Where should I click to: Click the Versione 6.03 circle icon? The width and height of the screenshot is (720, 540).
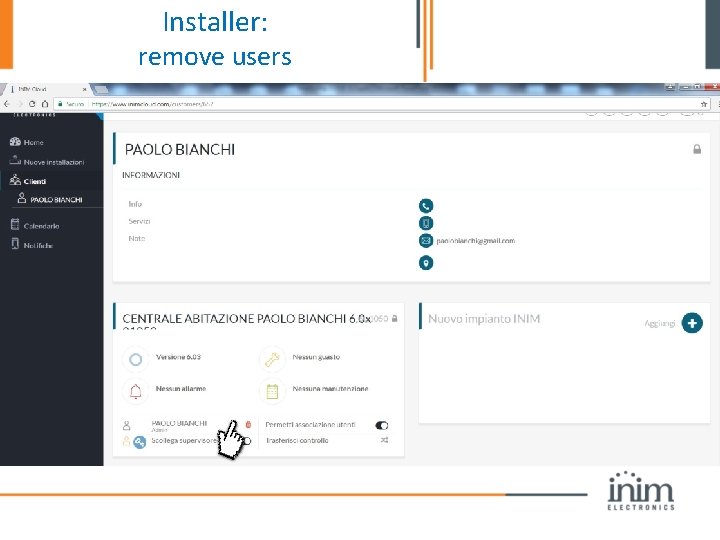click(x=135, y=359)
